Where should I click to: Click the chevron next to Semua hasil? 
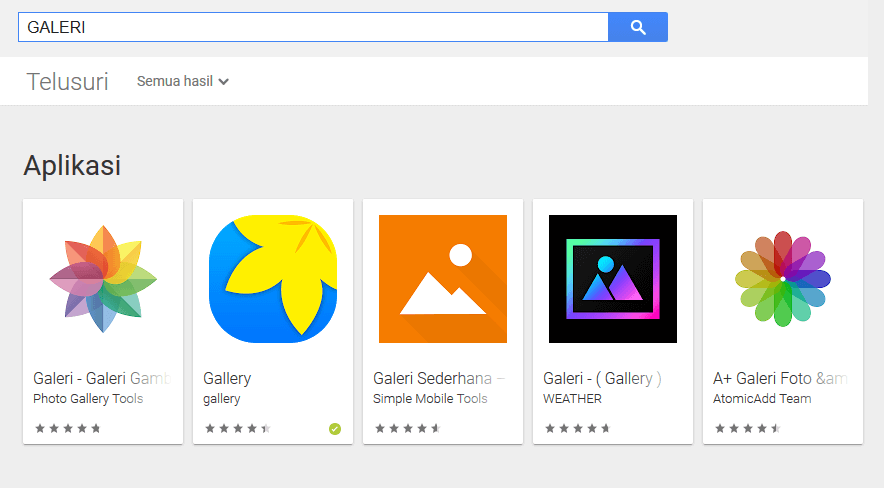click(224, 82)
